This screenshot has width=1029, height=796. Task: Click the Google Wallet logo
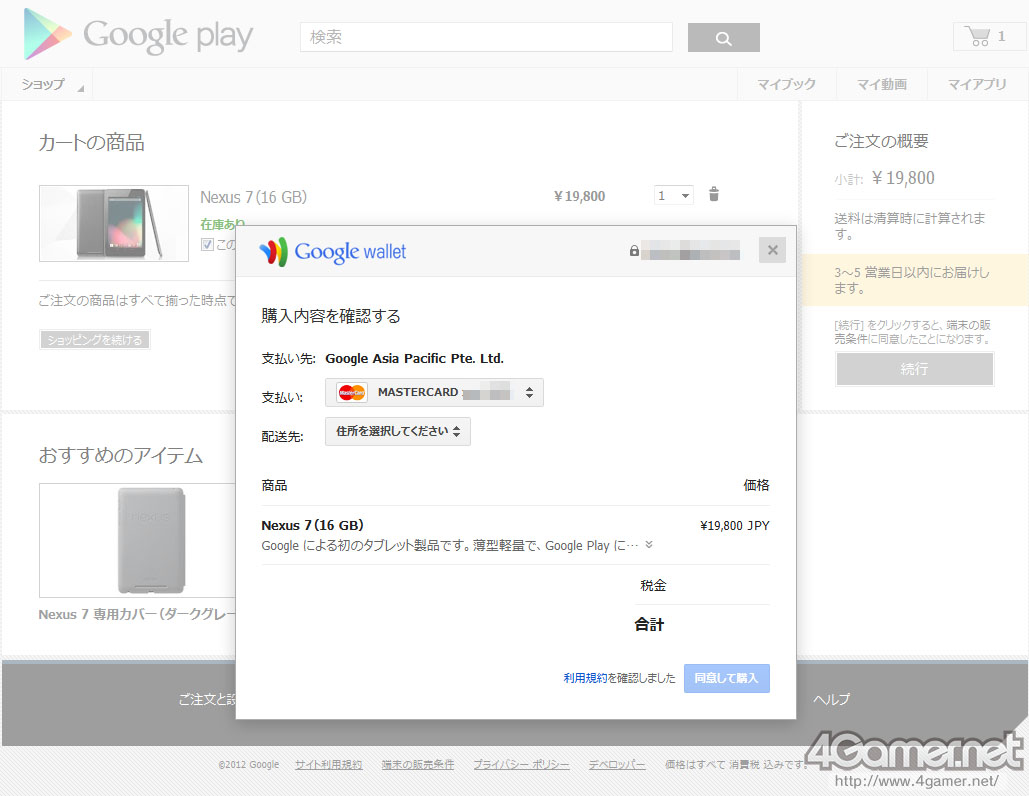tap(333, 251)
